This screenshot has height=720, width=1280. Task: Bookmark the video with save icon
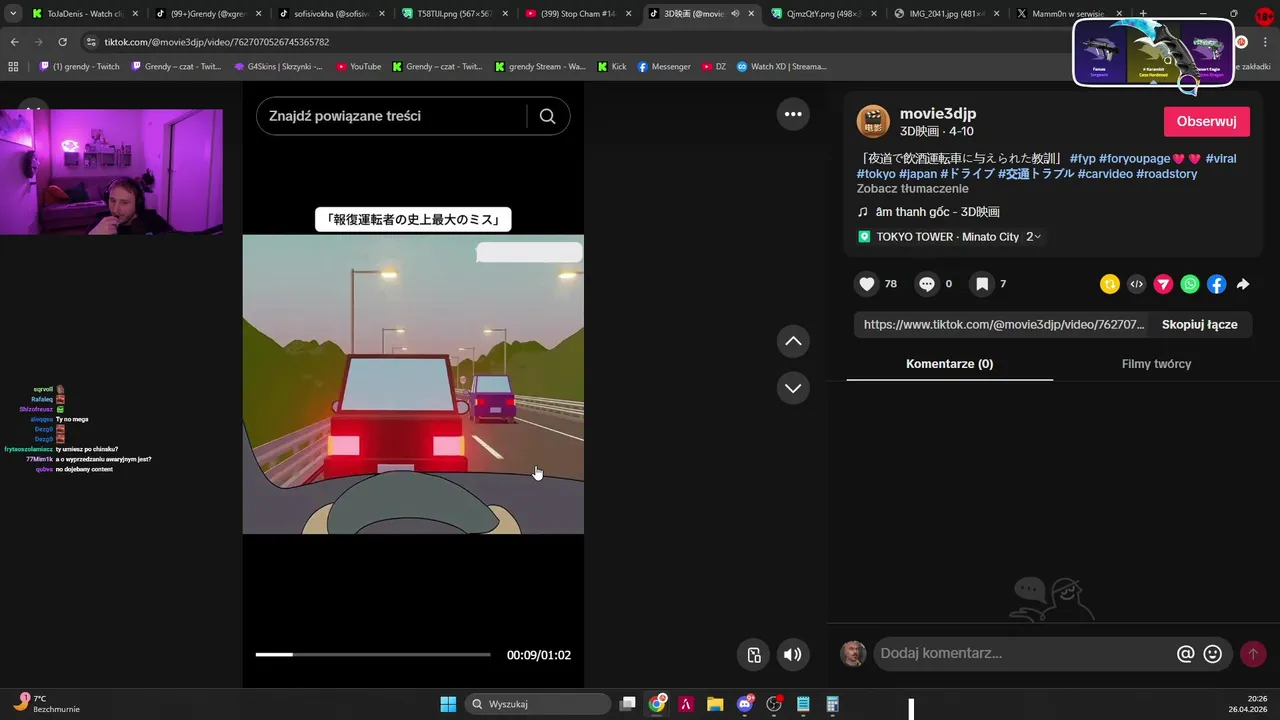pyautogui.click(x=982, y=284)
